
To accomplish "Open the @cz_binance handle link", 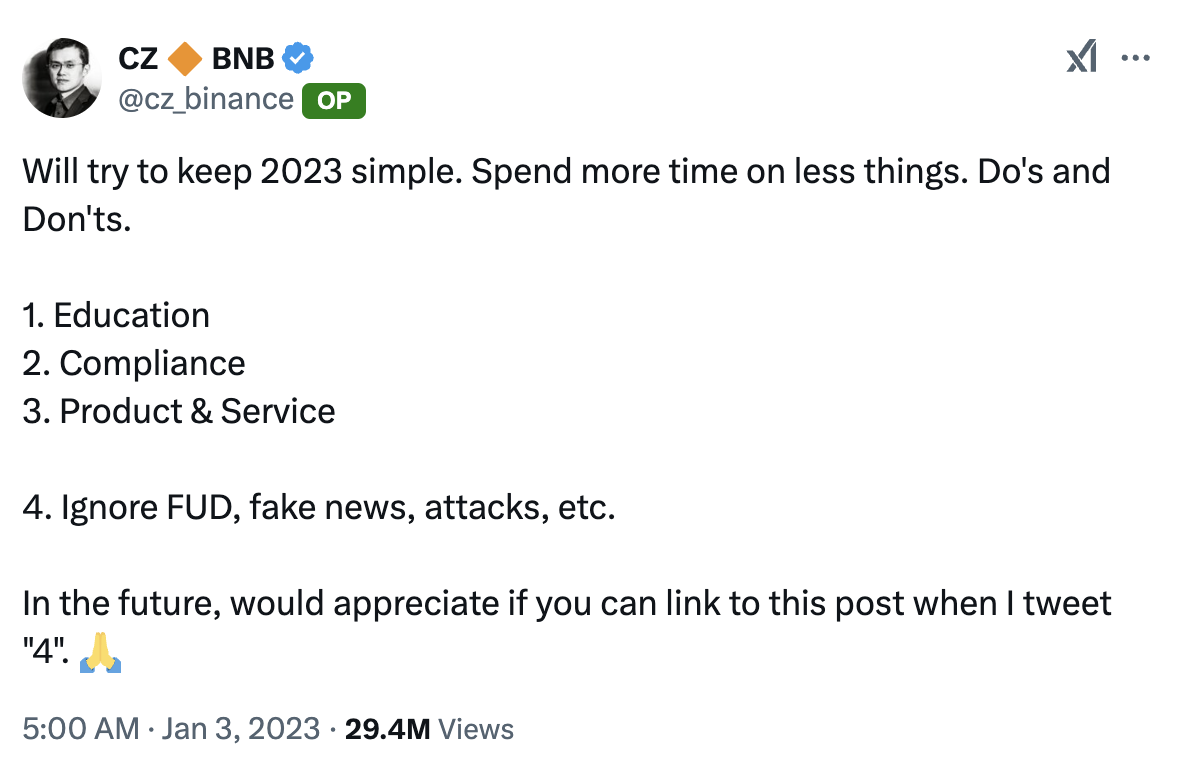I will click(x=206, y=99).
